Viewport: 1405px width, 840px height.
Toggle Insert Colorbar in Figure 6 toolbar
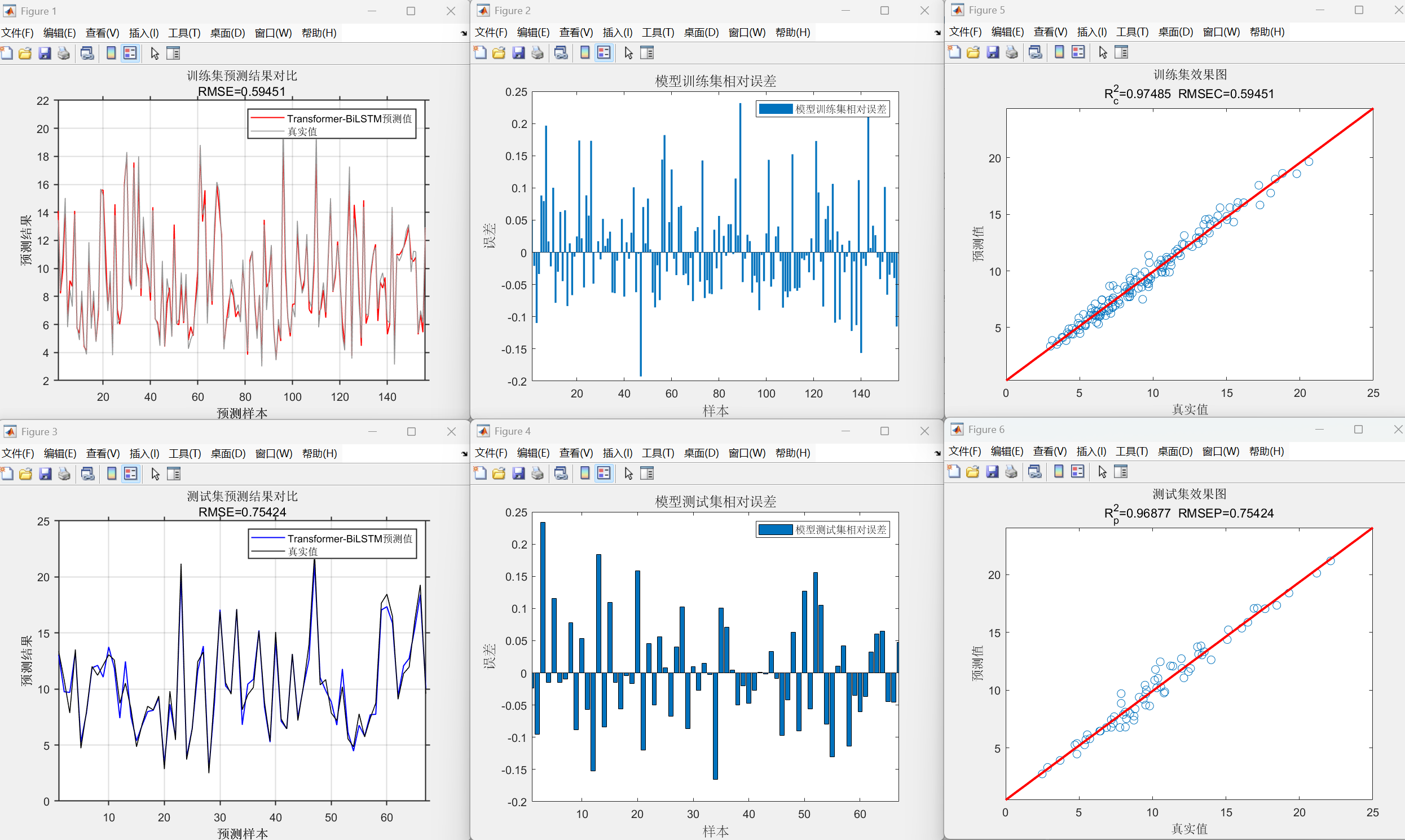point(1059,471)
